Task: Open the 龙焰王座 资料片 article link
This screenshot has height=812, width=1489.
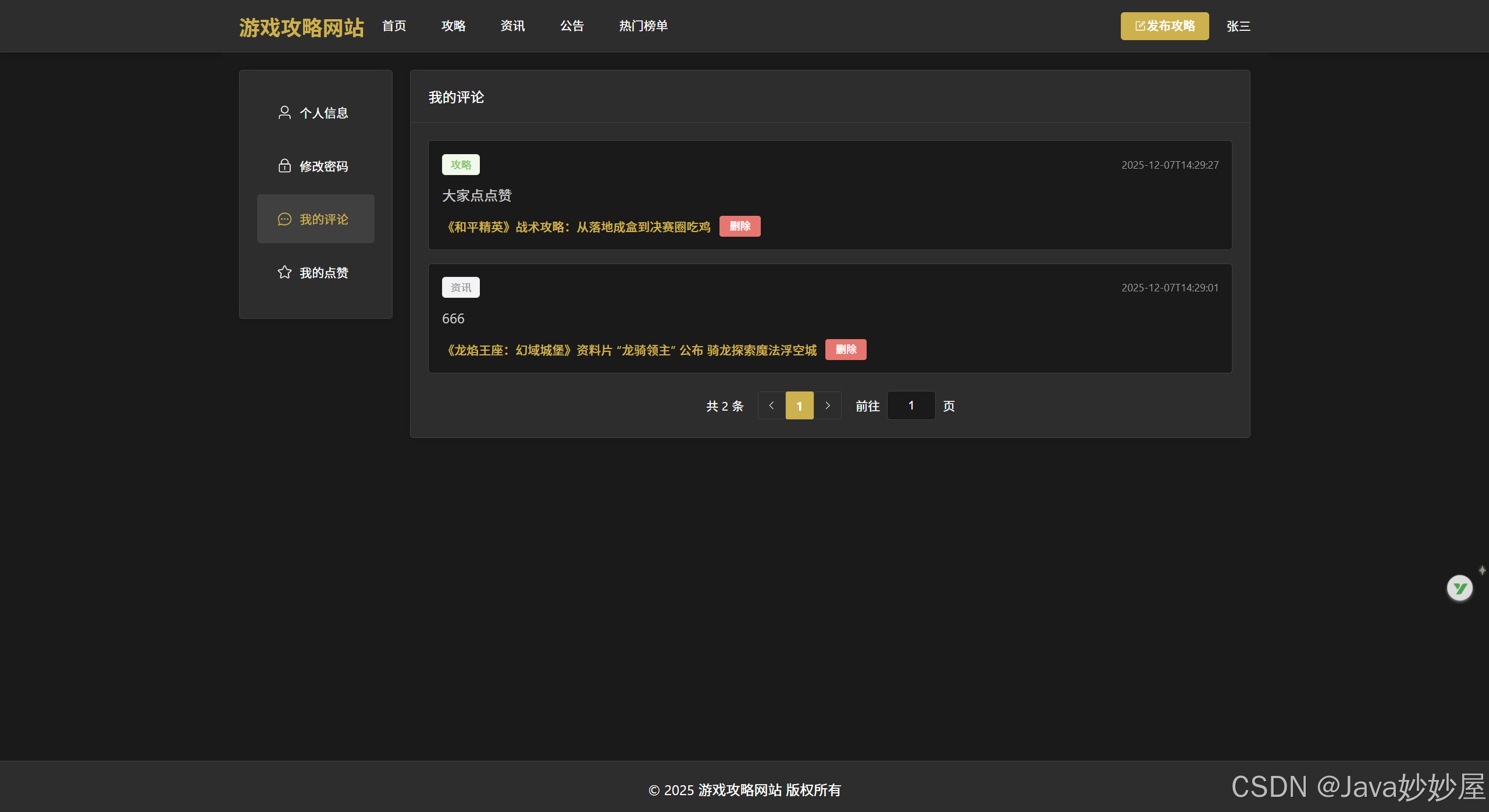Action: [x=631, y=350]
